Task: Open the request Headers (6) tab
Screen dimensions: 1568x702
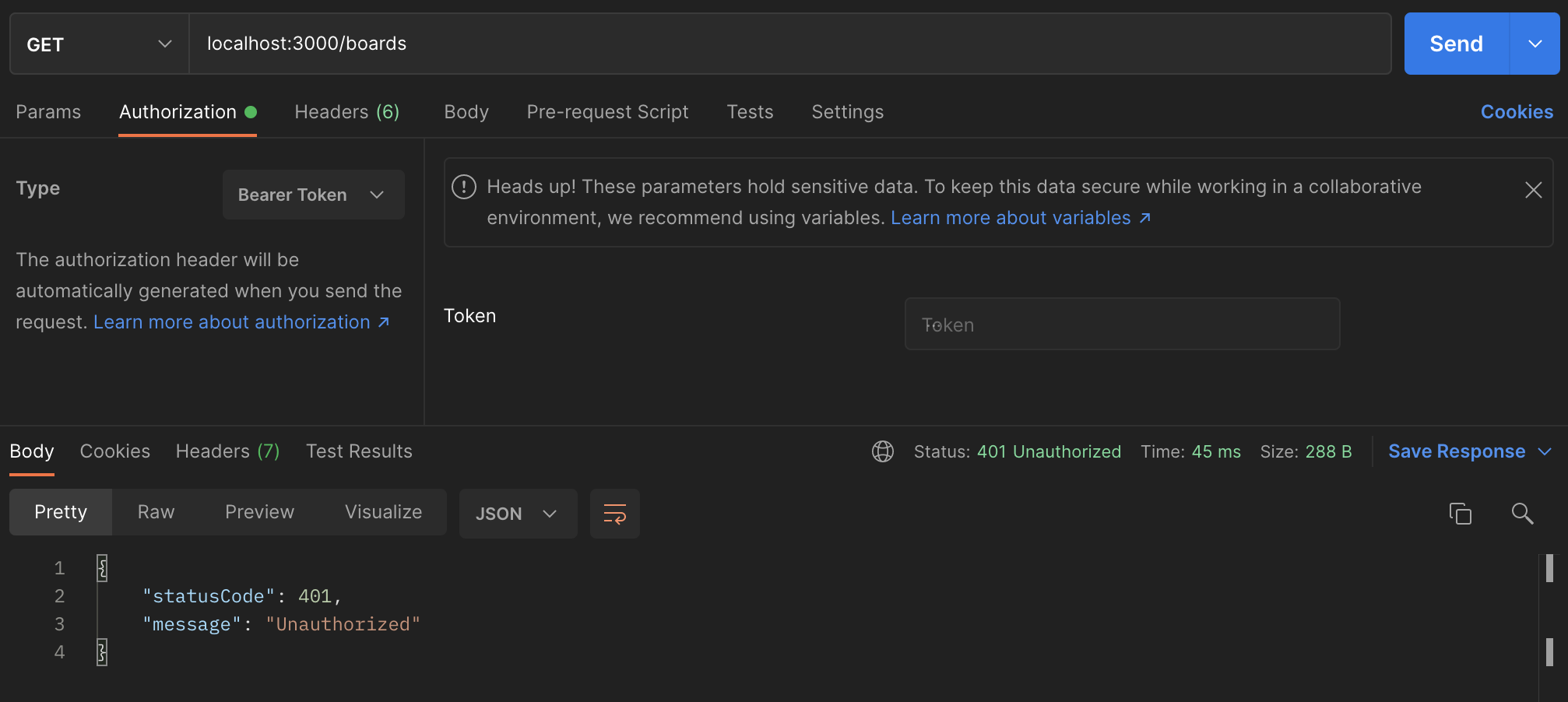Action: click(x=347, y=112)
